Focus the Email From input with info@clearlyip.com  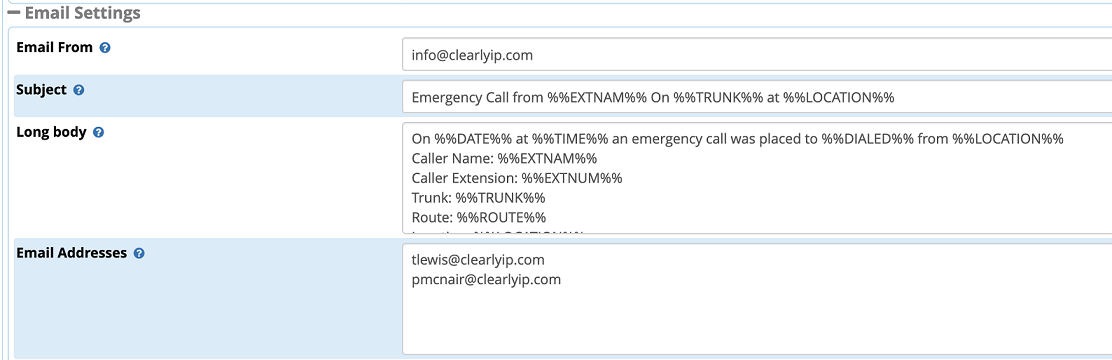(757, 55)
